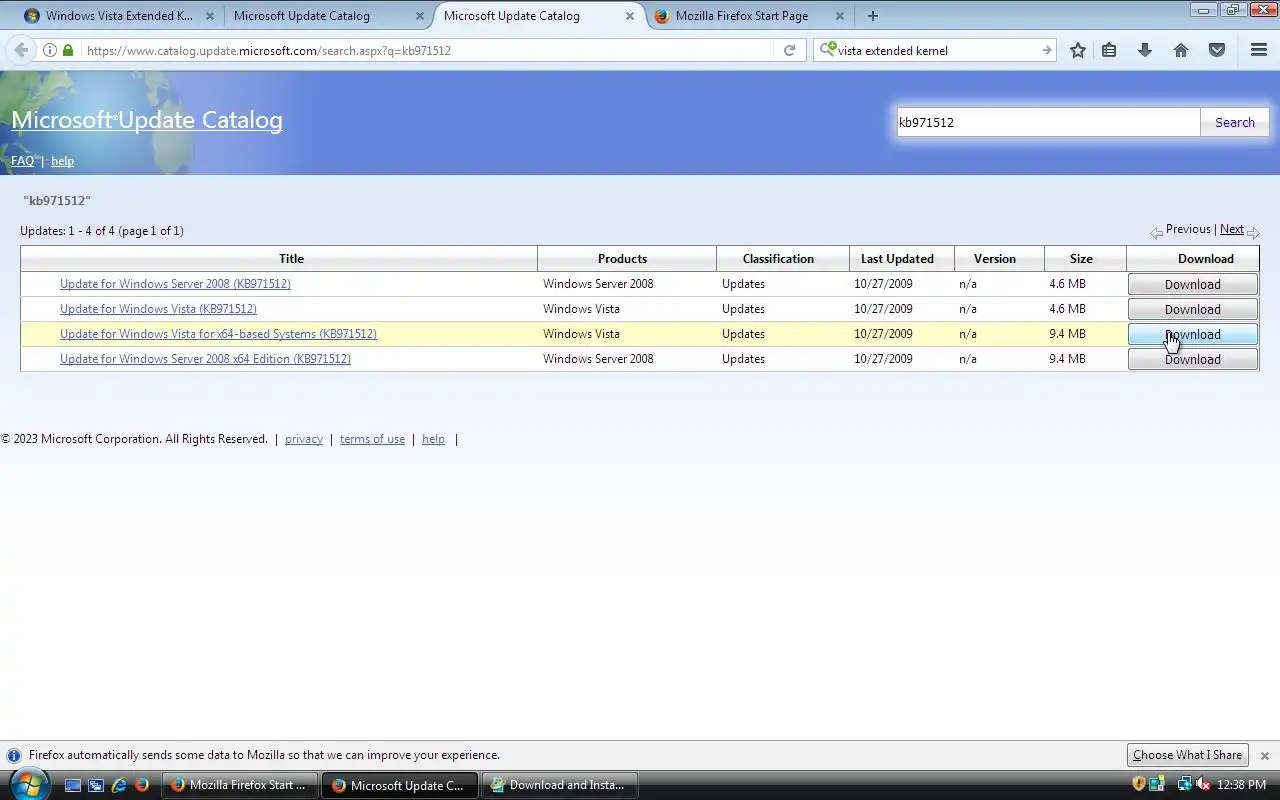Open the downloads arrow panel
Screen dimensions: 1280x800
click(1145, 50)
